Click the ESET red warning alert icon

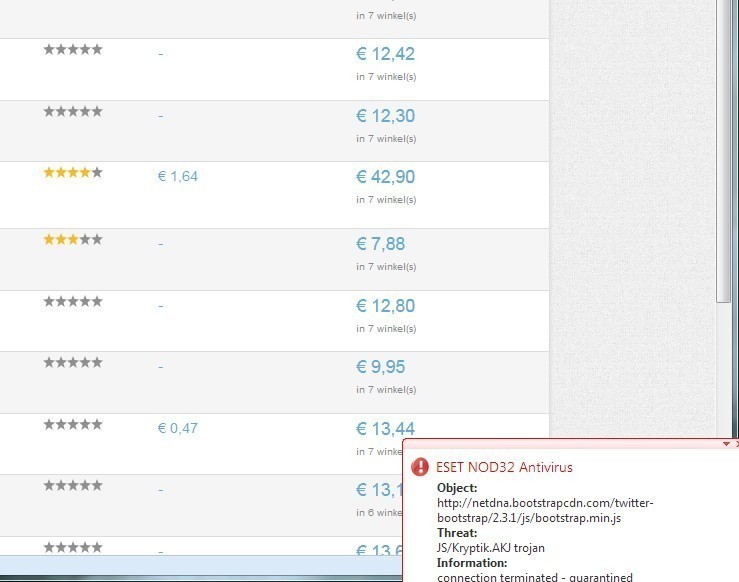click(x=420, y=467)
